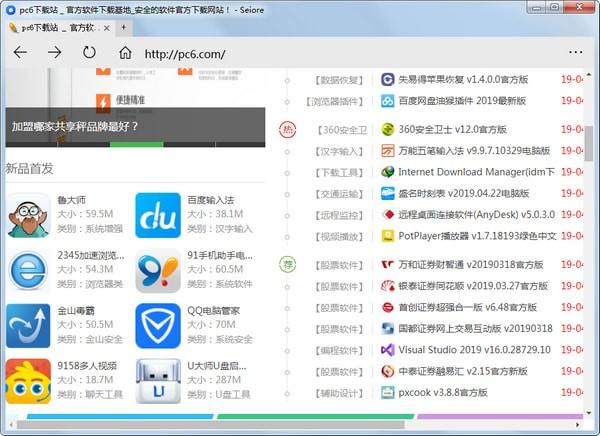Click the scroll down arrow
600x436 pixels.
pyautogui.click(x=589, y=413)
